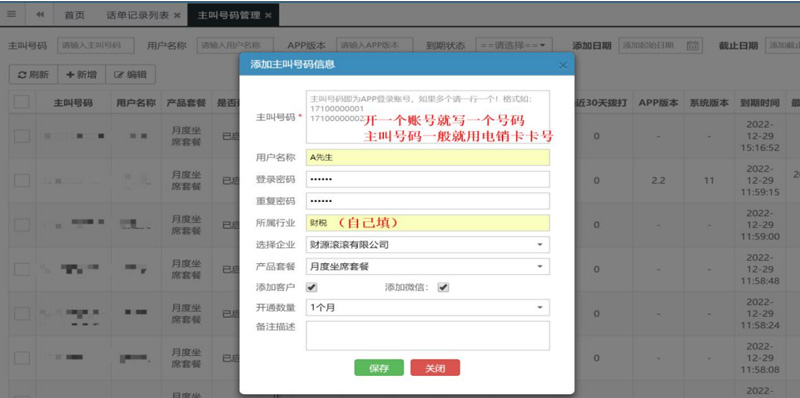800x398 pixels.
Task: Switch to the 话单记录列表 tab
Action: click(137, 15)
